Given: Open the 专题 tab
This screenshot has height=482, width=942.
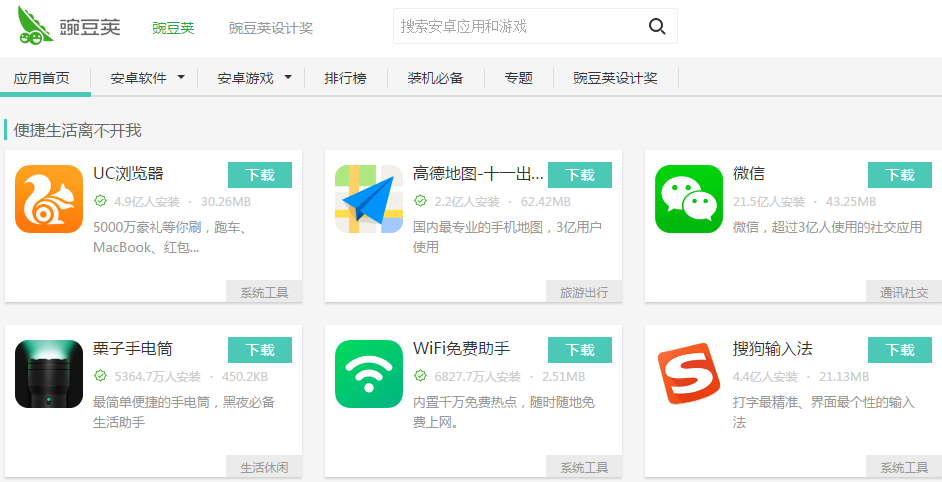Looking at the screenshot, I should pos(518,78).
